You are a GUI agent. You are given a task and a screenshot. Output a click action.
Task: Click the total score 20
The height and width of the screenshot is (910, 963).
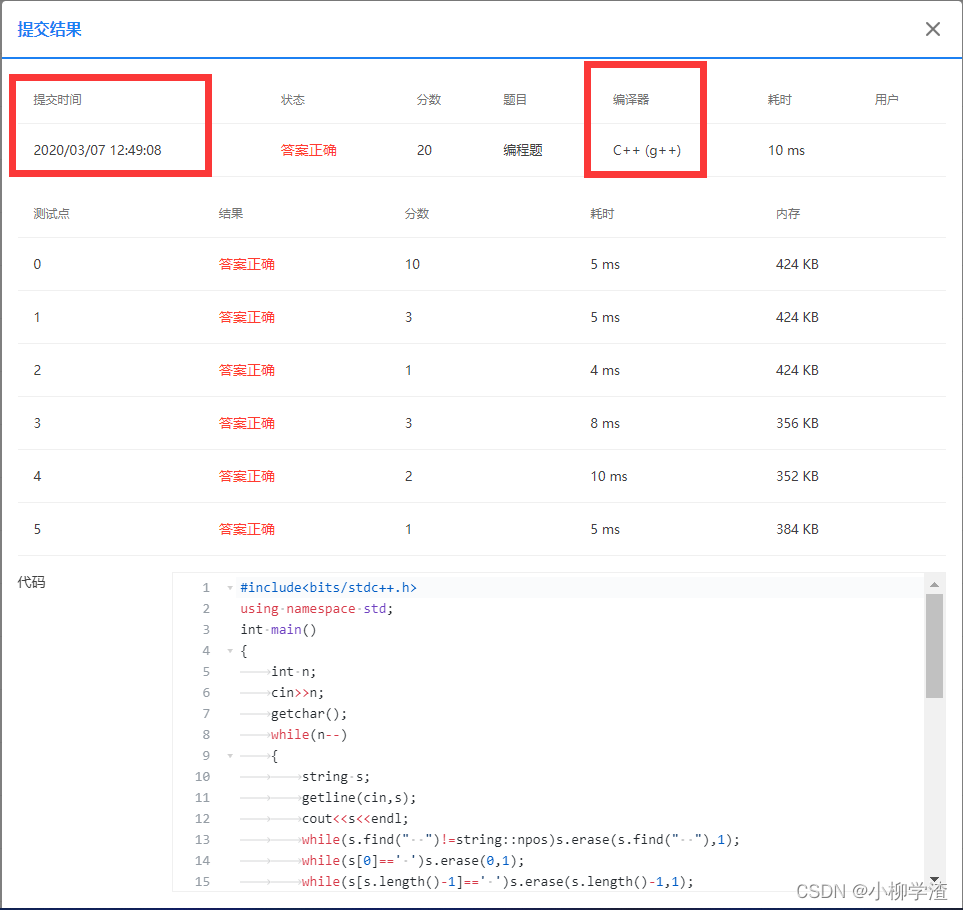(424, 150)
